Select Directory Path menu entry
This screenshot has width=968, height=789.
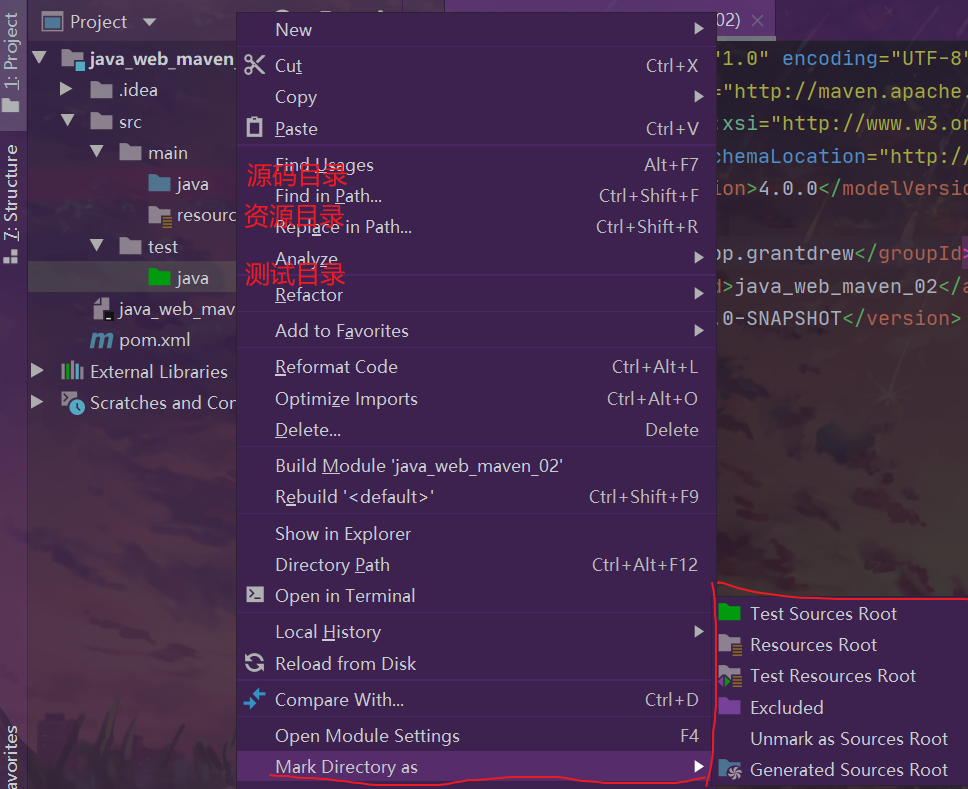476,564
